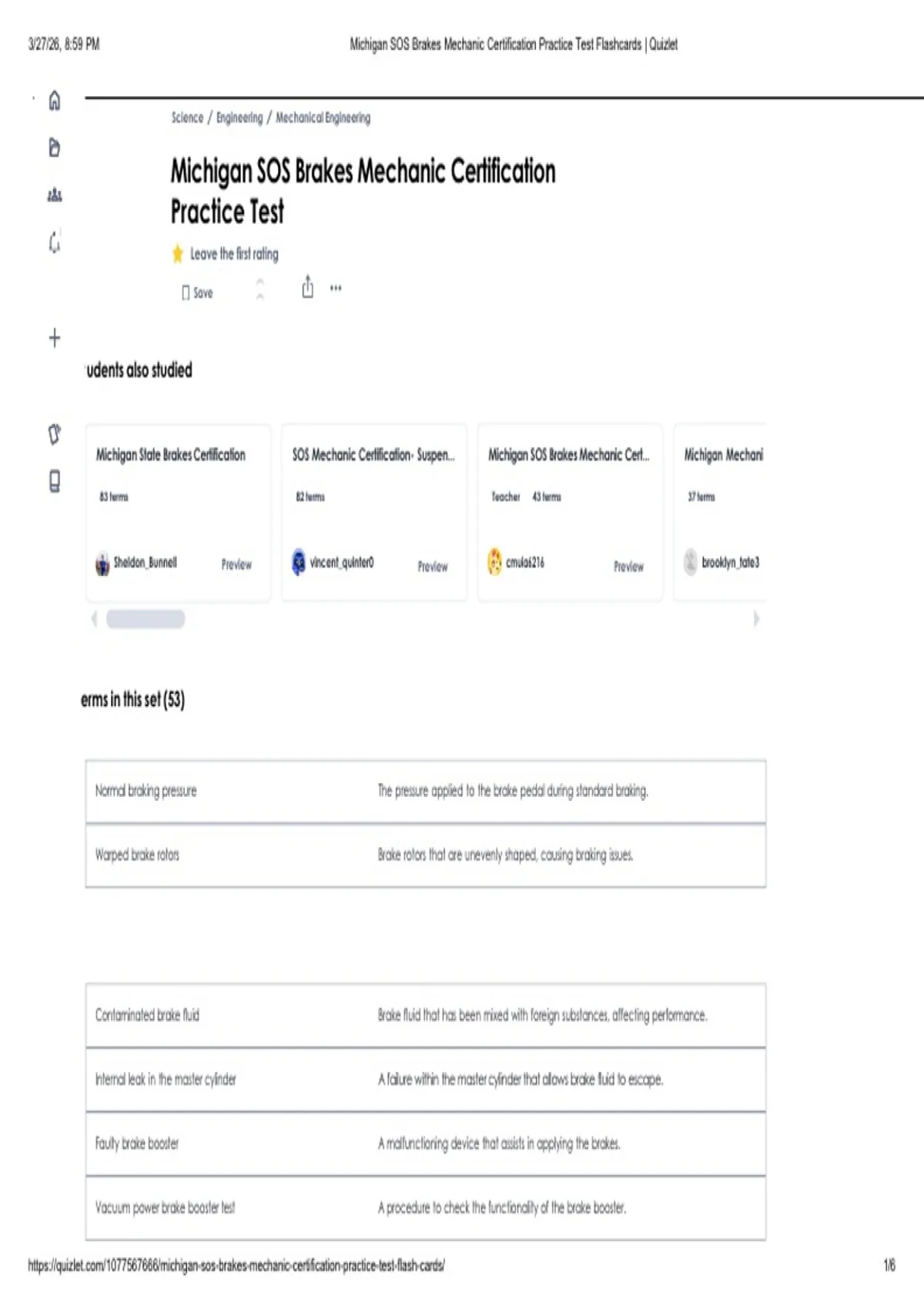Click the star to leave first rating
Screen dimensions: 924x1309
pos(178,253)
